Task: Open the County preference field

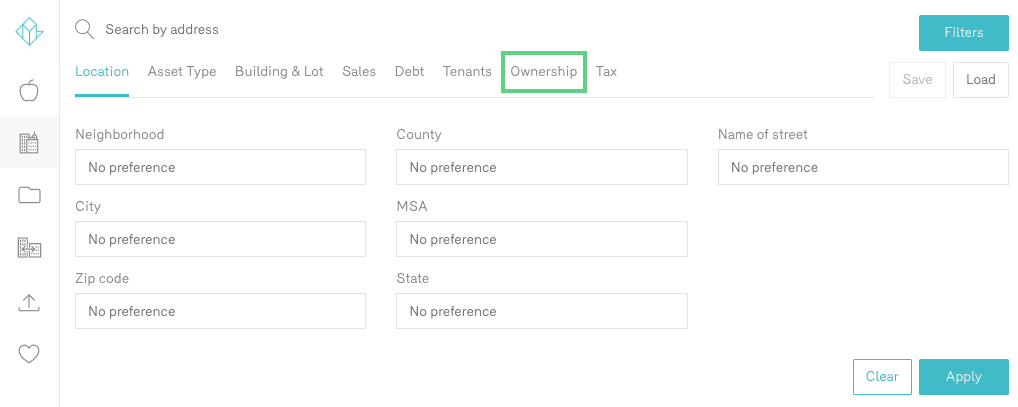Action: pyautogui.click(x=541, y=168)
